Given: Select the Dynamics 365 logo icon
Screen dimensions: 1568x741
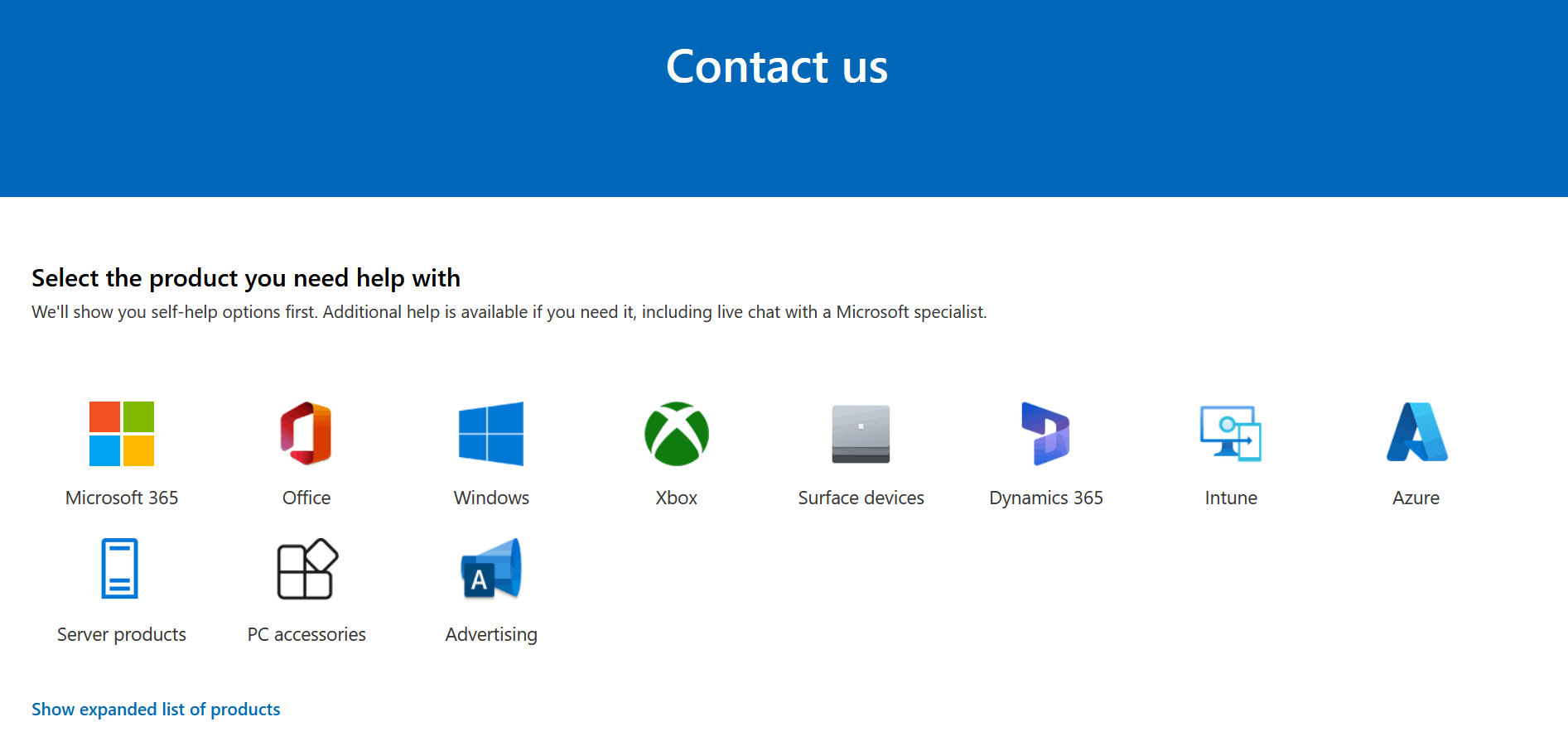Looking at the screenshot, I should pos(1046,434).
